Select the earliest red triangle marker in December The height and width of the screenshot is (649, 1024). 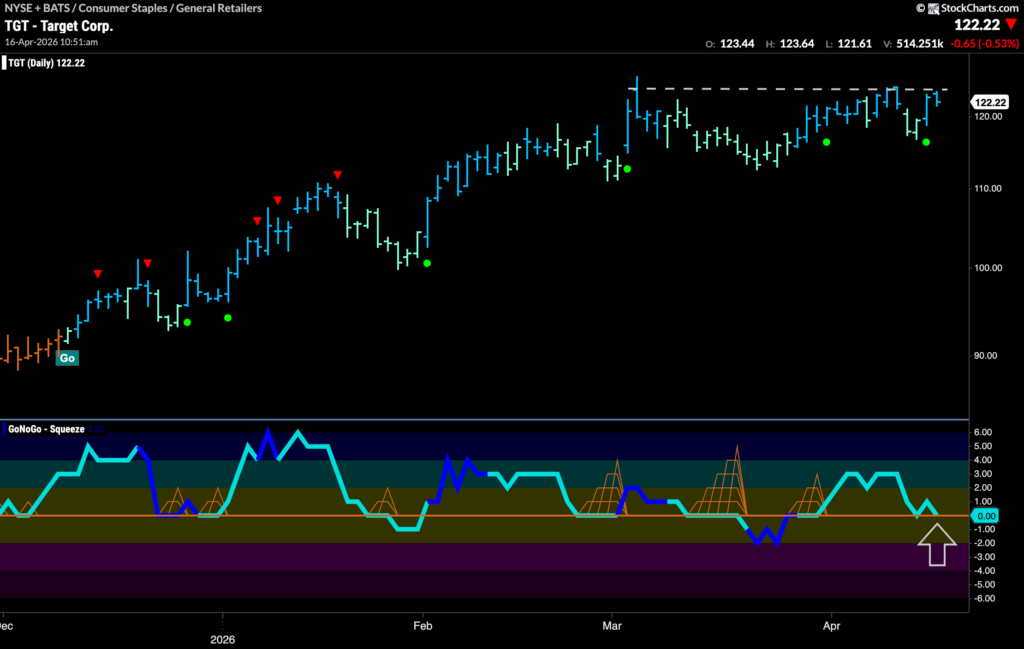tap(98, 274)
